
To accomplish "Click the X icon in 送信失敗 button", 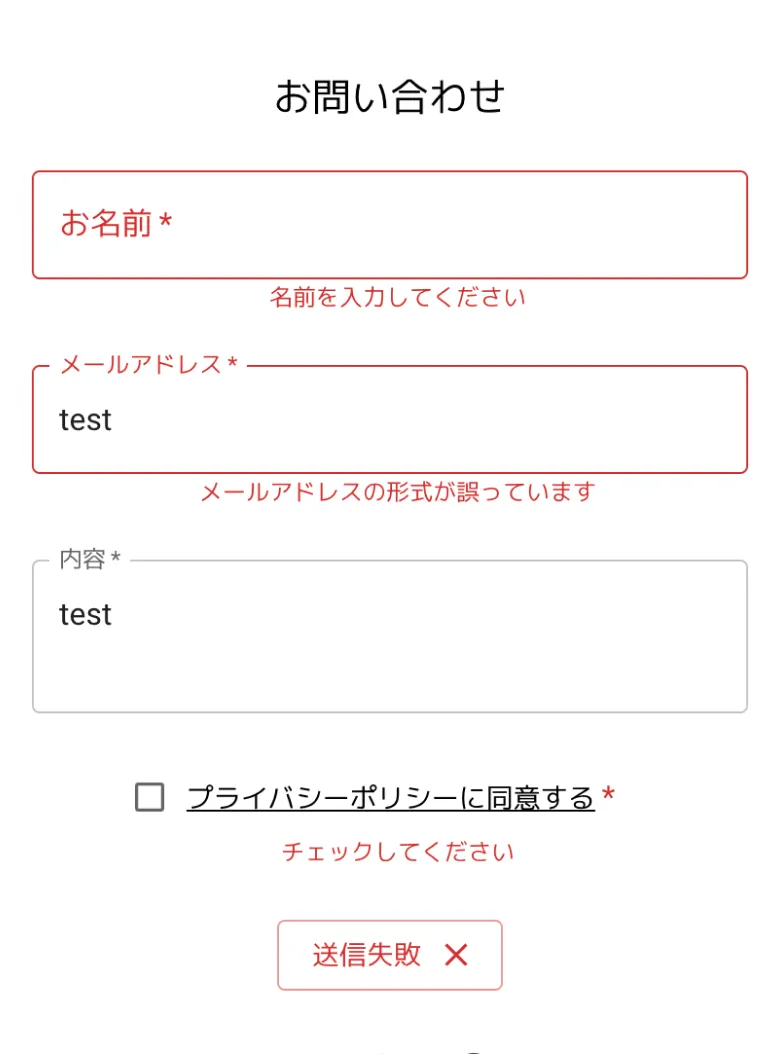I will coord(456,955).
